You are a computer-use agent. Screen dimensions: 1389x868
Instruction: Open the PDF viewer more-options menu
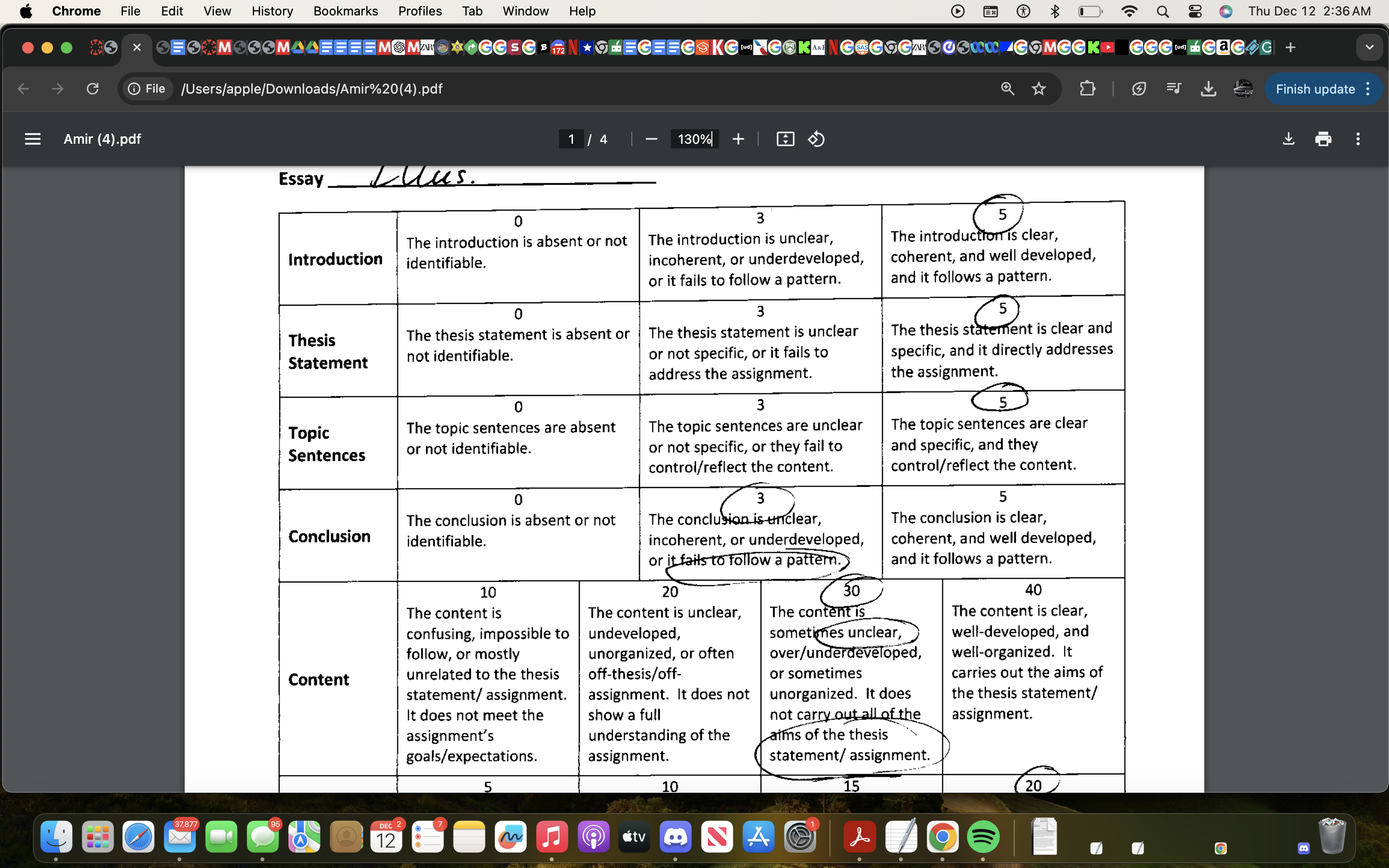tap(1358, 138)
